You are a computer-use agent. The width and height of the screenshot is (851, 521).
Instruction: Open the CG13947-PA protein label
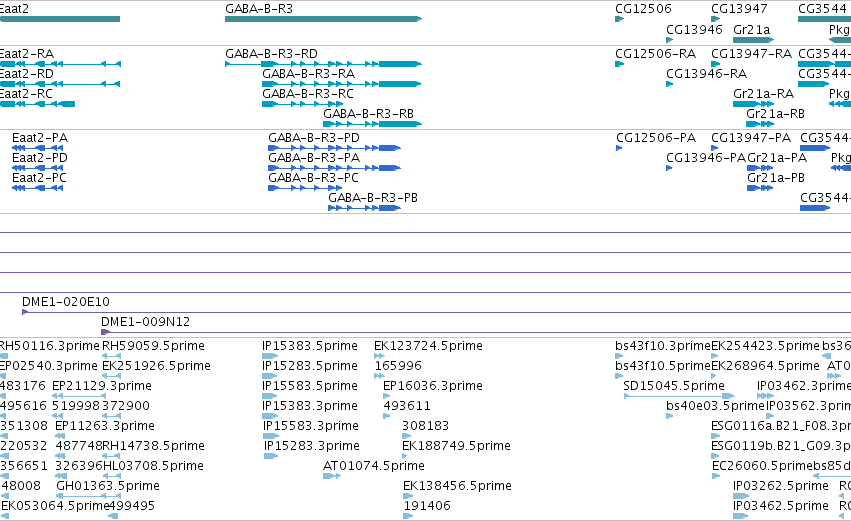751,138
